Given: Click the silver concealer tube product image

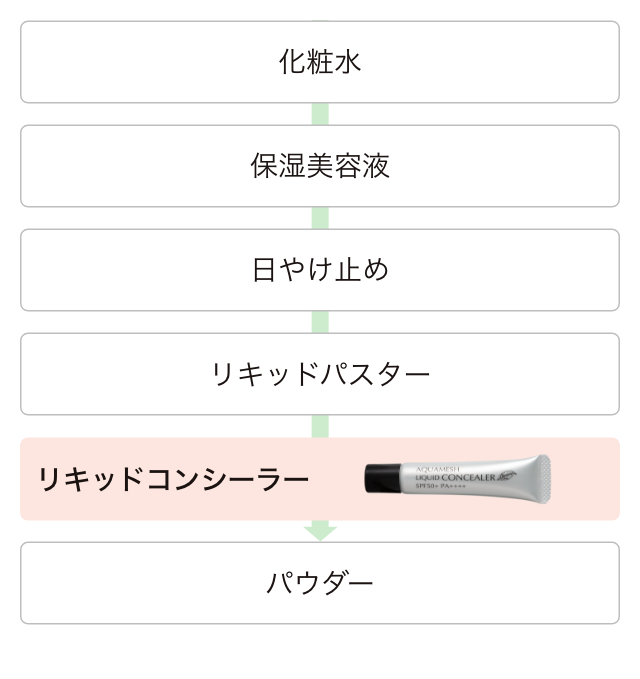Looking at the screenshot, I should 458,479.
